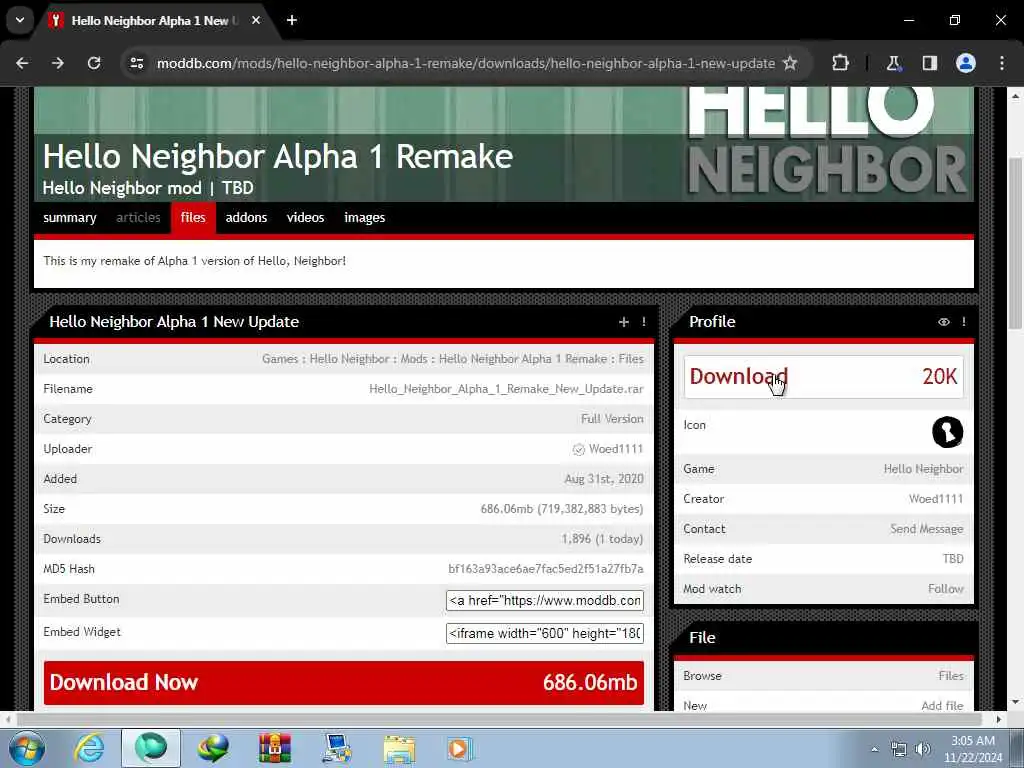Click the Hello Neighbor Alpha 1 Remake title
This screenshot has height=768, width=1024.
[x=278, y=157]
